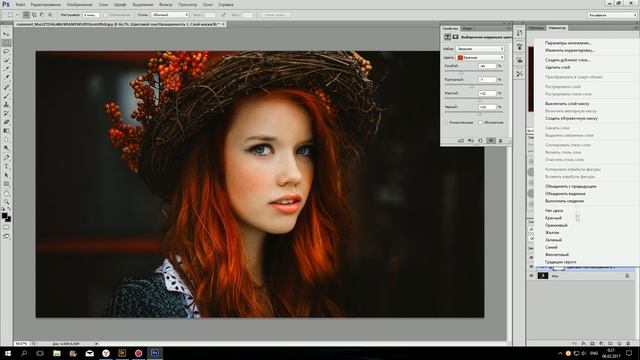Select the Hand tool

tap(6, 193)
